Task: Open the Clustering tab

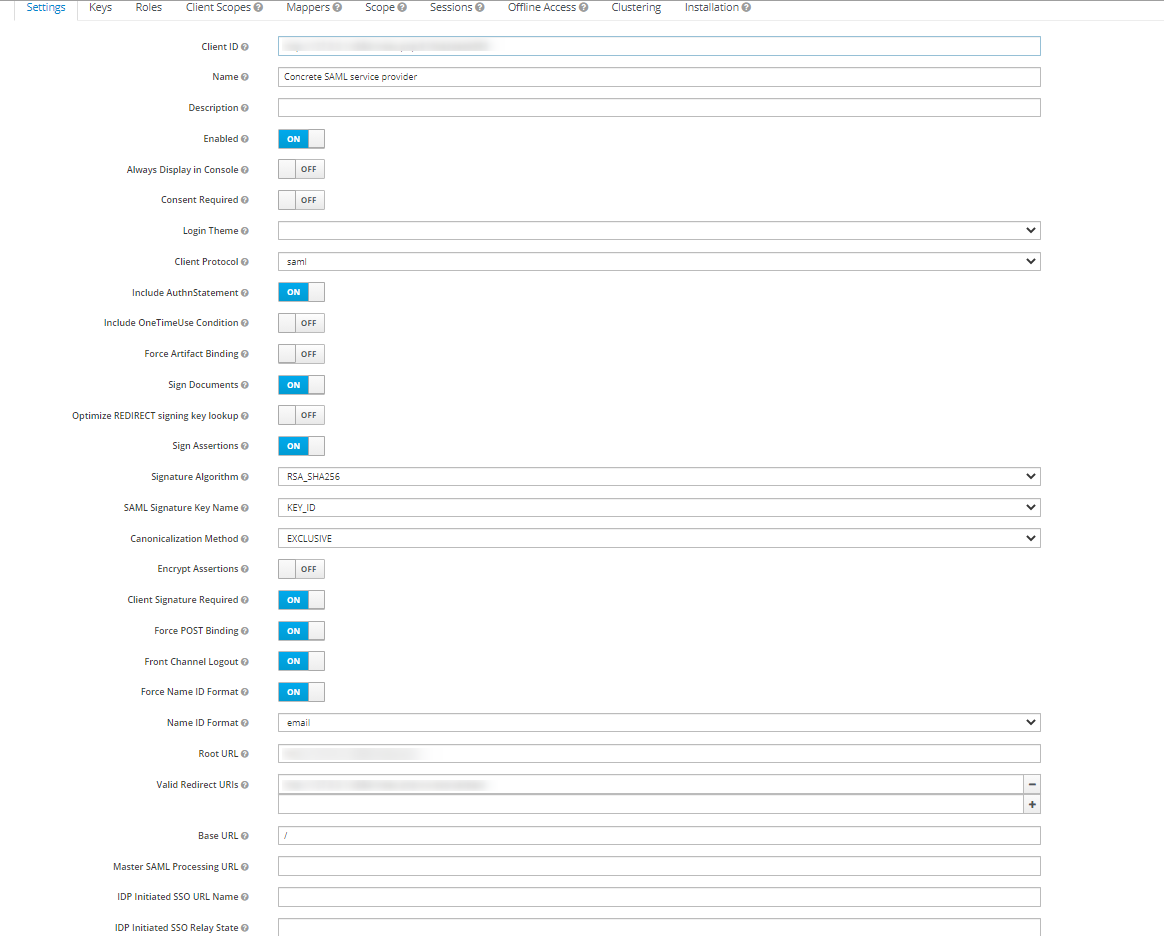Action: 636,8
